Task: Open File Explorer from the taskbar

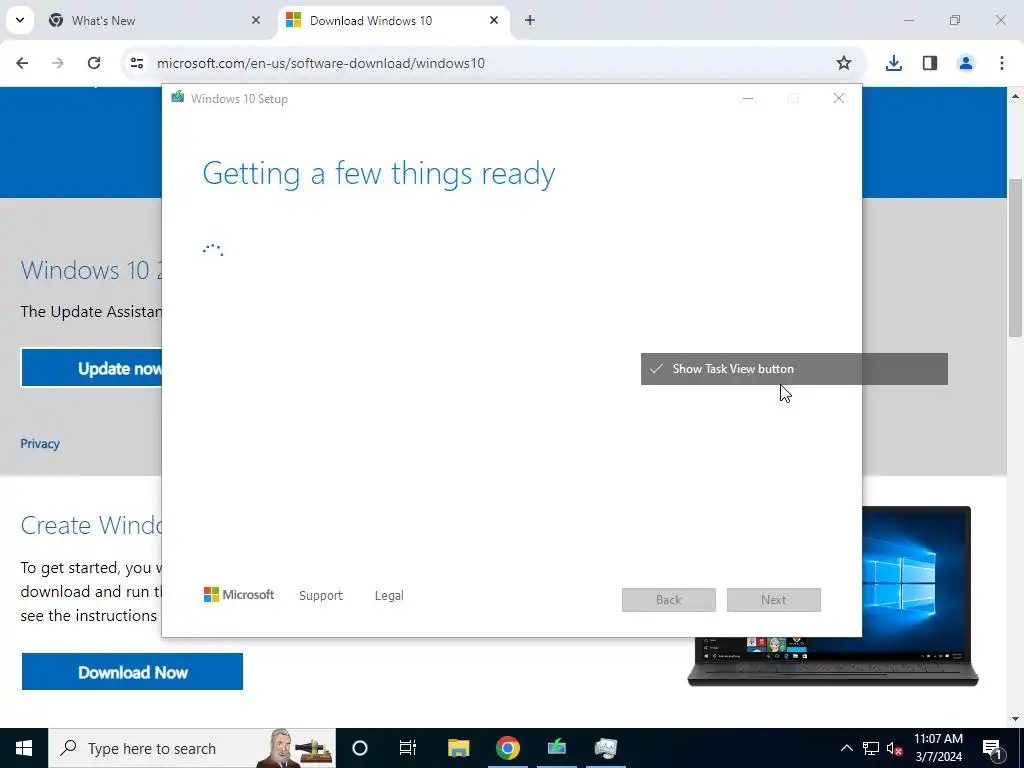Action: [x=458, y=748]
